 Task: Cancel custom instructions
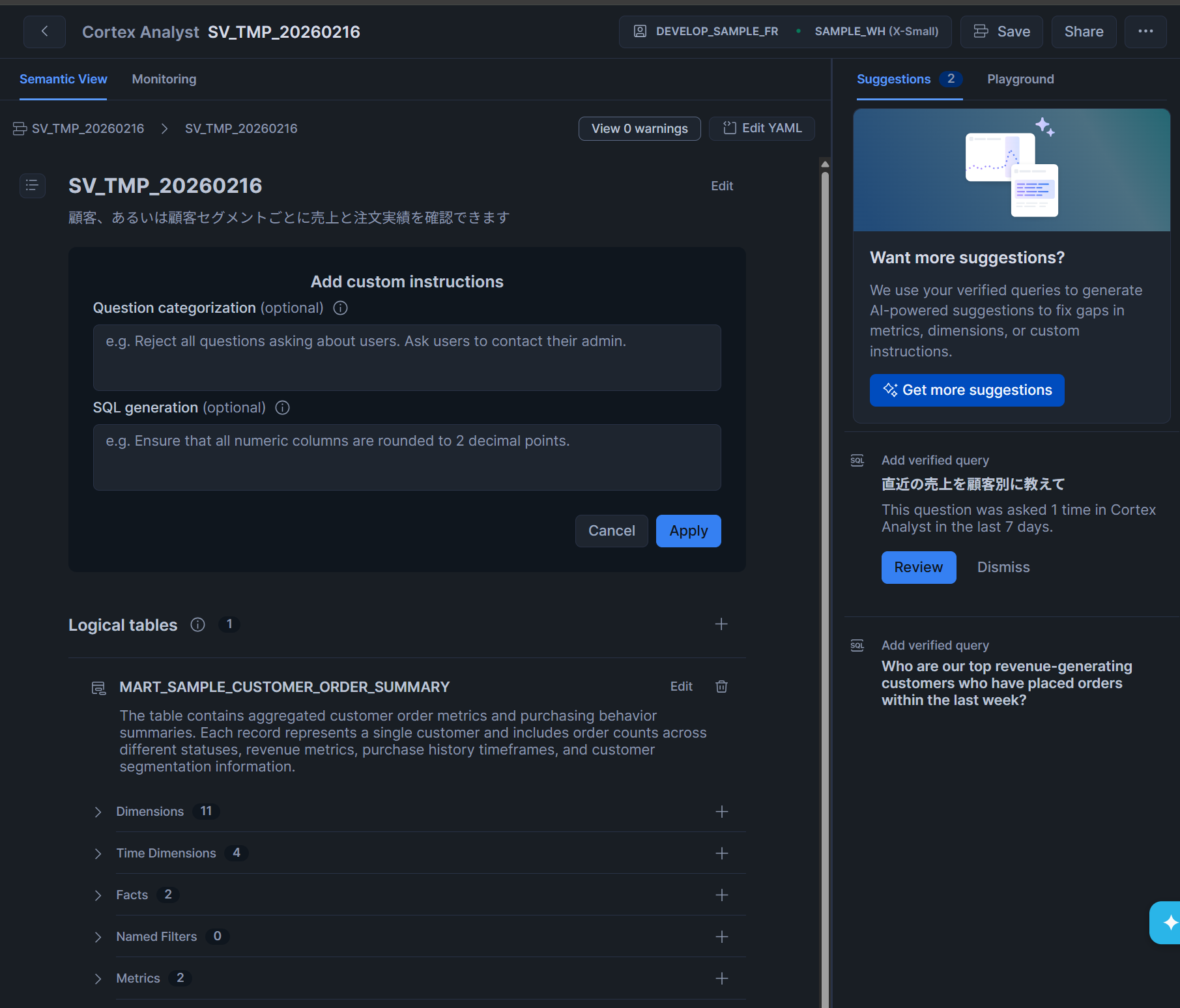611,531
